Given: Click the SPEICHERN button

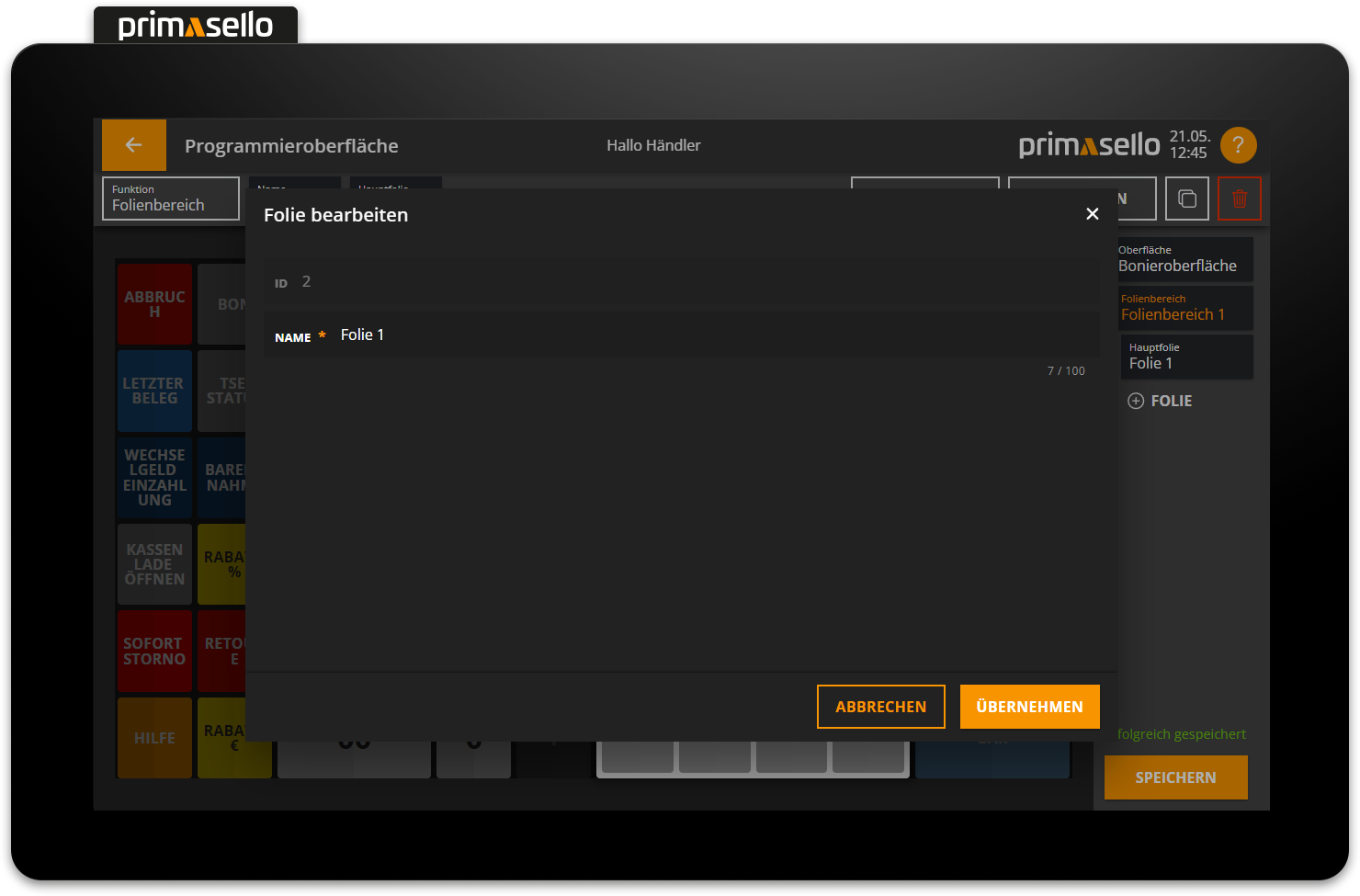Looking at the screenshot, I should point(1175,777).
